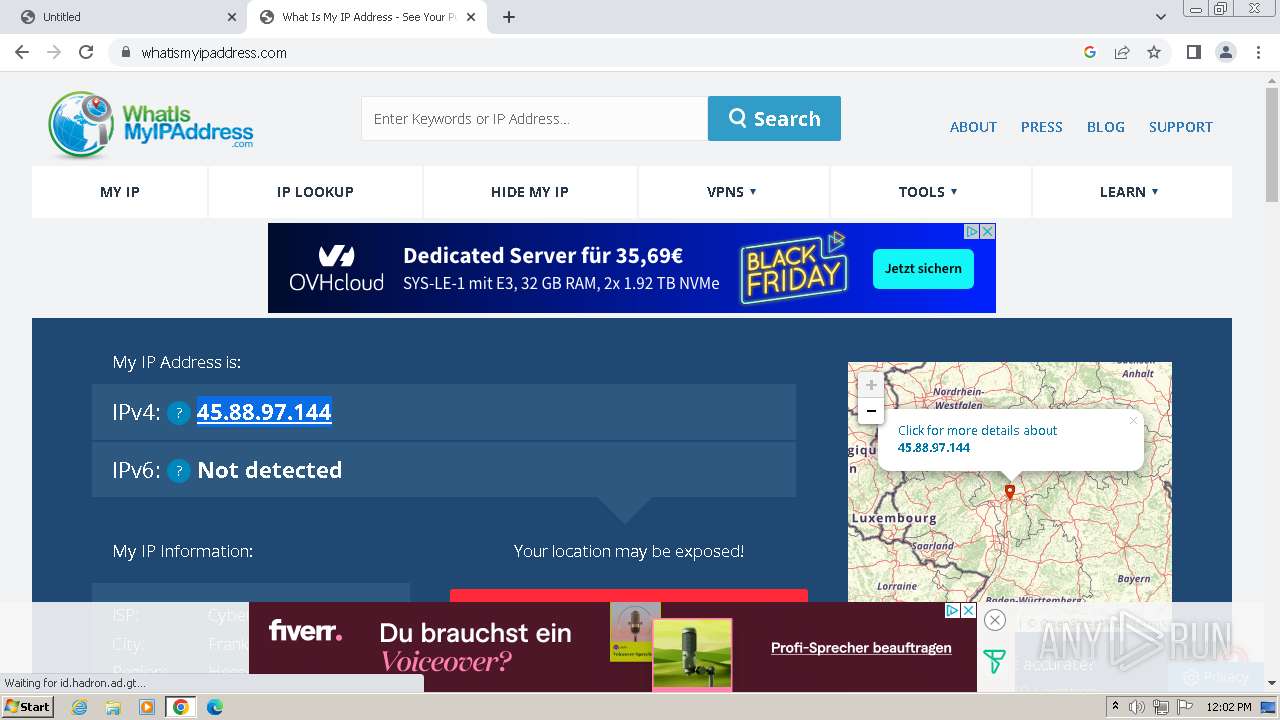Click Profi-Sprecher beauftragen in fiverr ad
The width and height of the screenshot is (1280, 720).
[861, 648]
